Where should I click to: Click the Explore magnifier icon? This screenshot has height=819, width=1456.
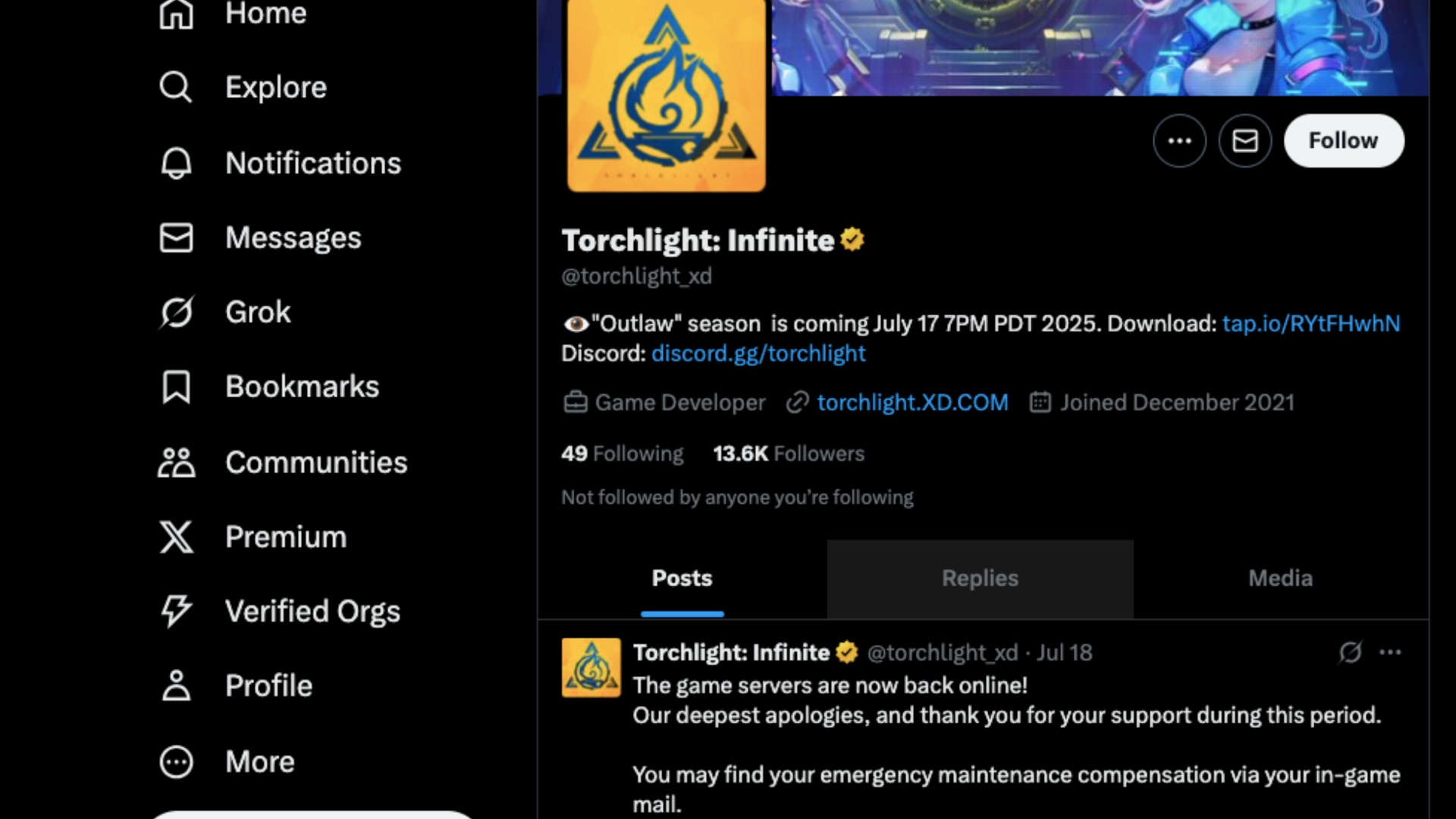(176, 87)
